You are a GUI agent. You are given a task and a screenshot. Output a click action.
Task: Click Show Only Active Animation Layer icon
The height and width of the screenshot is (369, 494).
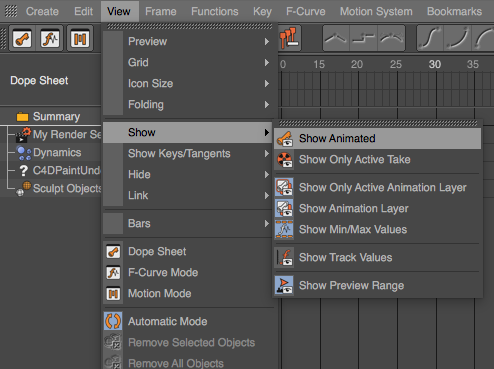tap(284, 187)
